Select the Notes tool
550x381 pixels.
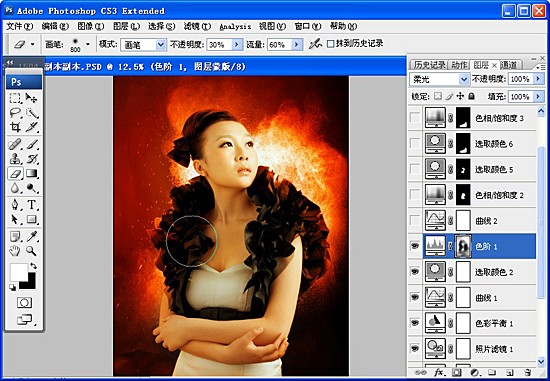15,236
